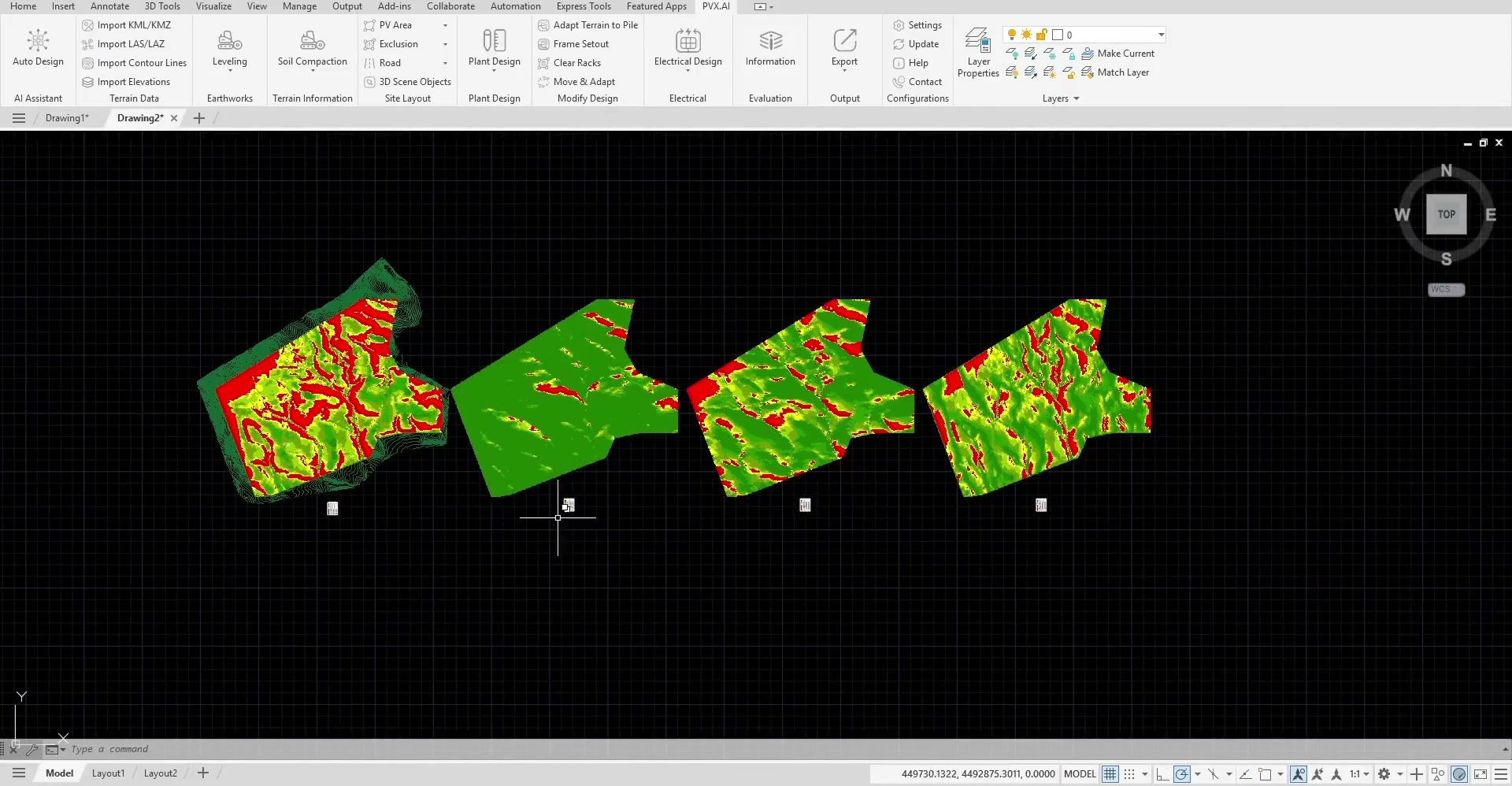Viewport: 1512px width, 786px height.
Task: Open the Auto Design AI assistant
Action: click(38, 47)
